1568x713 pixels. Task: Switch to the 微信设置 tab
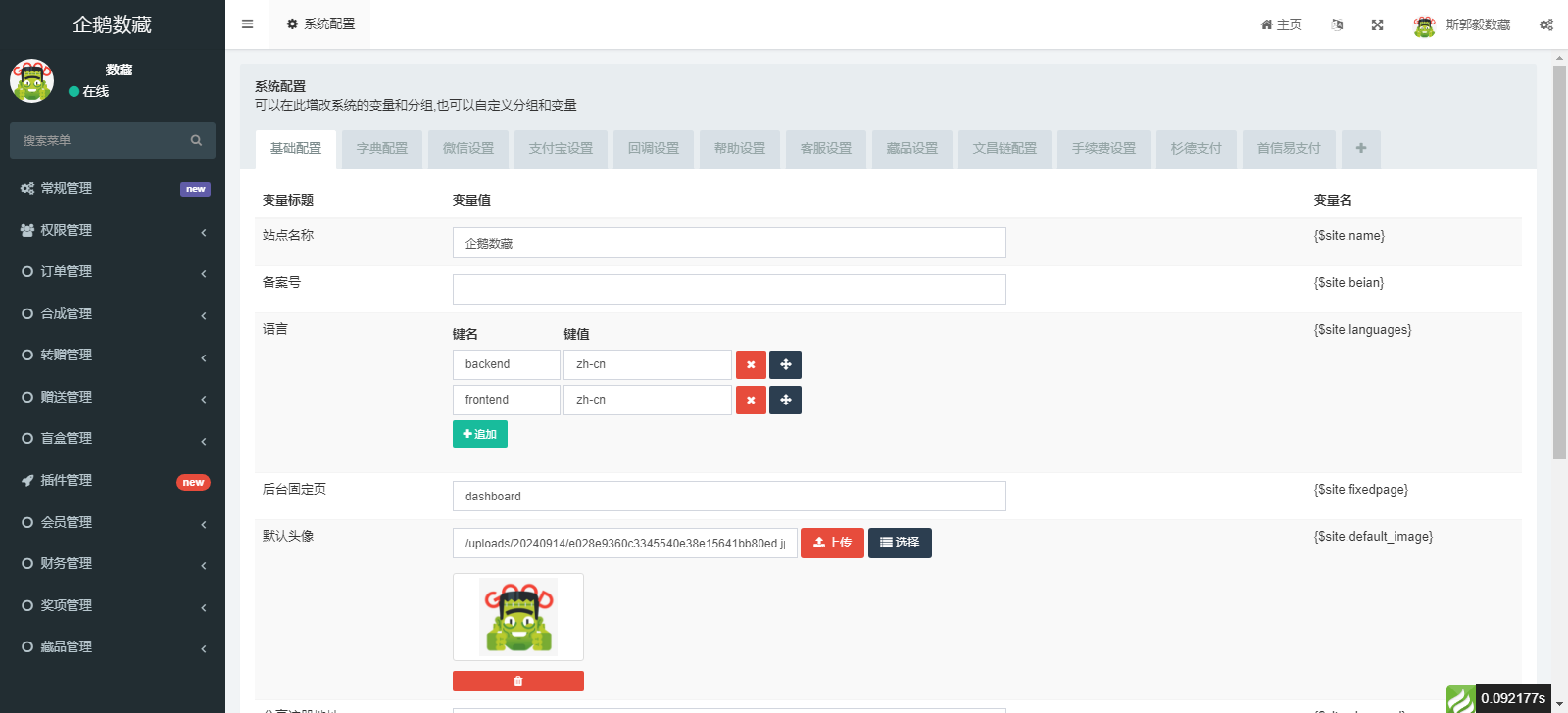468,149
